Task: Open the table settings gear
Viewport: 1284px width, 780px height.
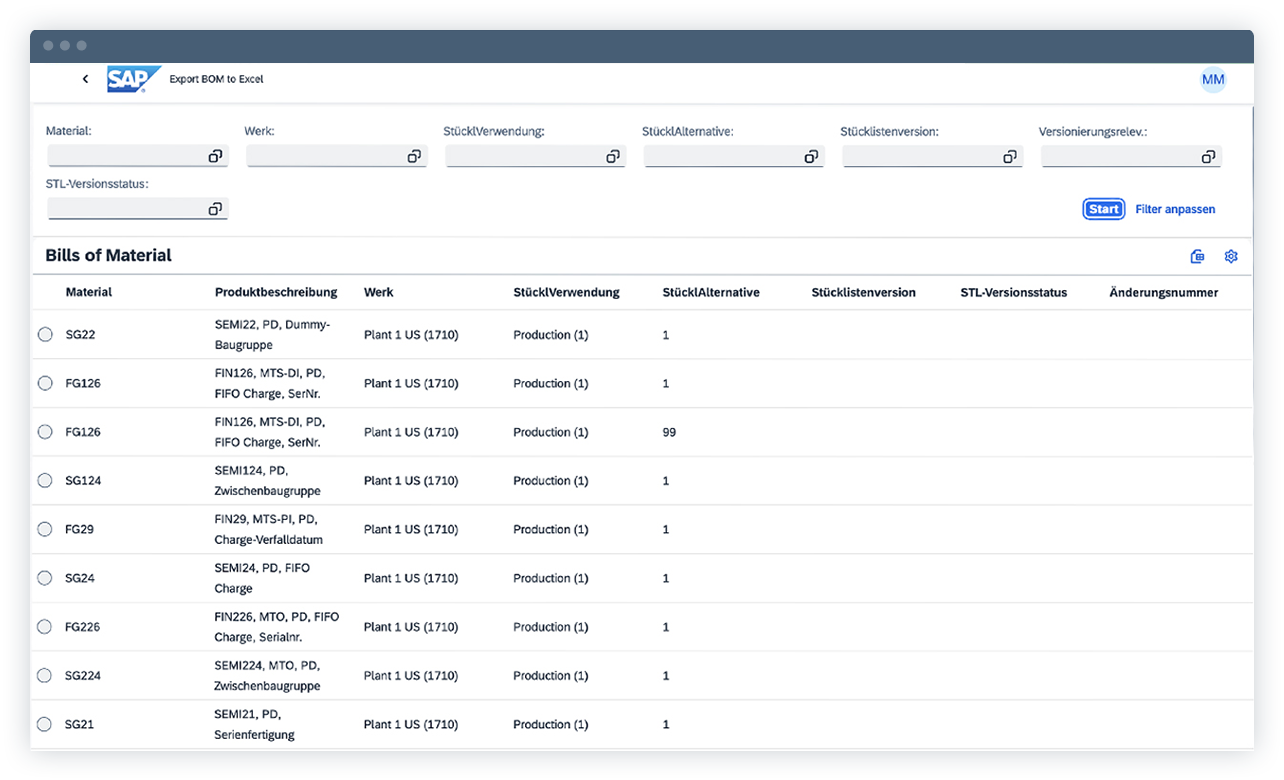Action: tap(1231, 256)
